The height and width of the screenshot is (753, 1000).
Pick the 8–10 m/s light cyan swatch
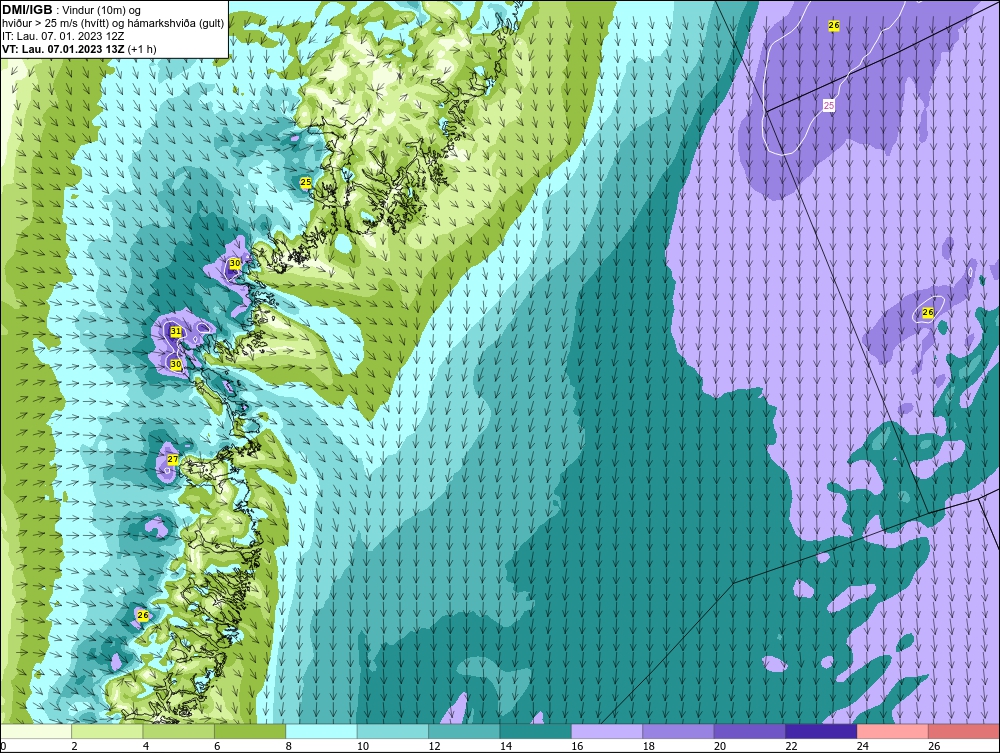pyautogui.click(x=321, y=731)
